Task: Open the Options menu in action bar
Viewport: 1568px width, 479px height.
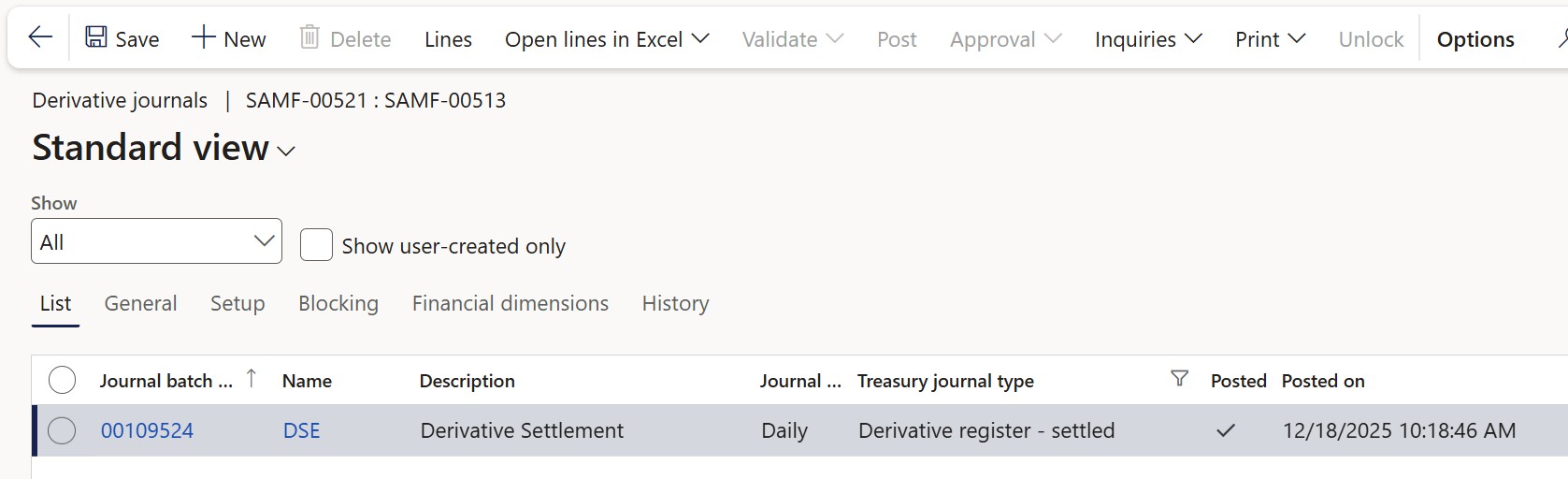Action: click(1474, 39)
